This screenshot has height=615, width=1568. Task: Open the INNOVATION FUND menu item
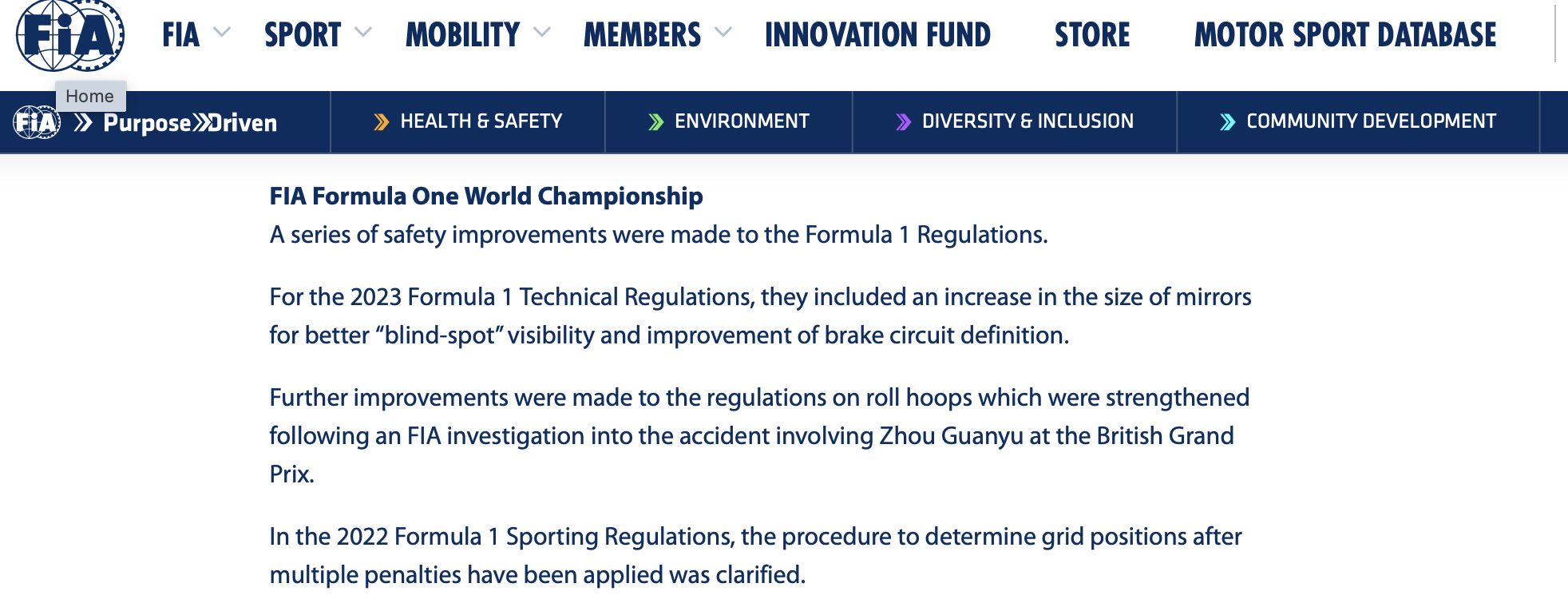pyautogui.click(x=877, y=34)
